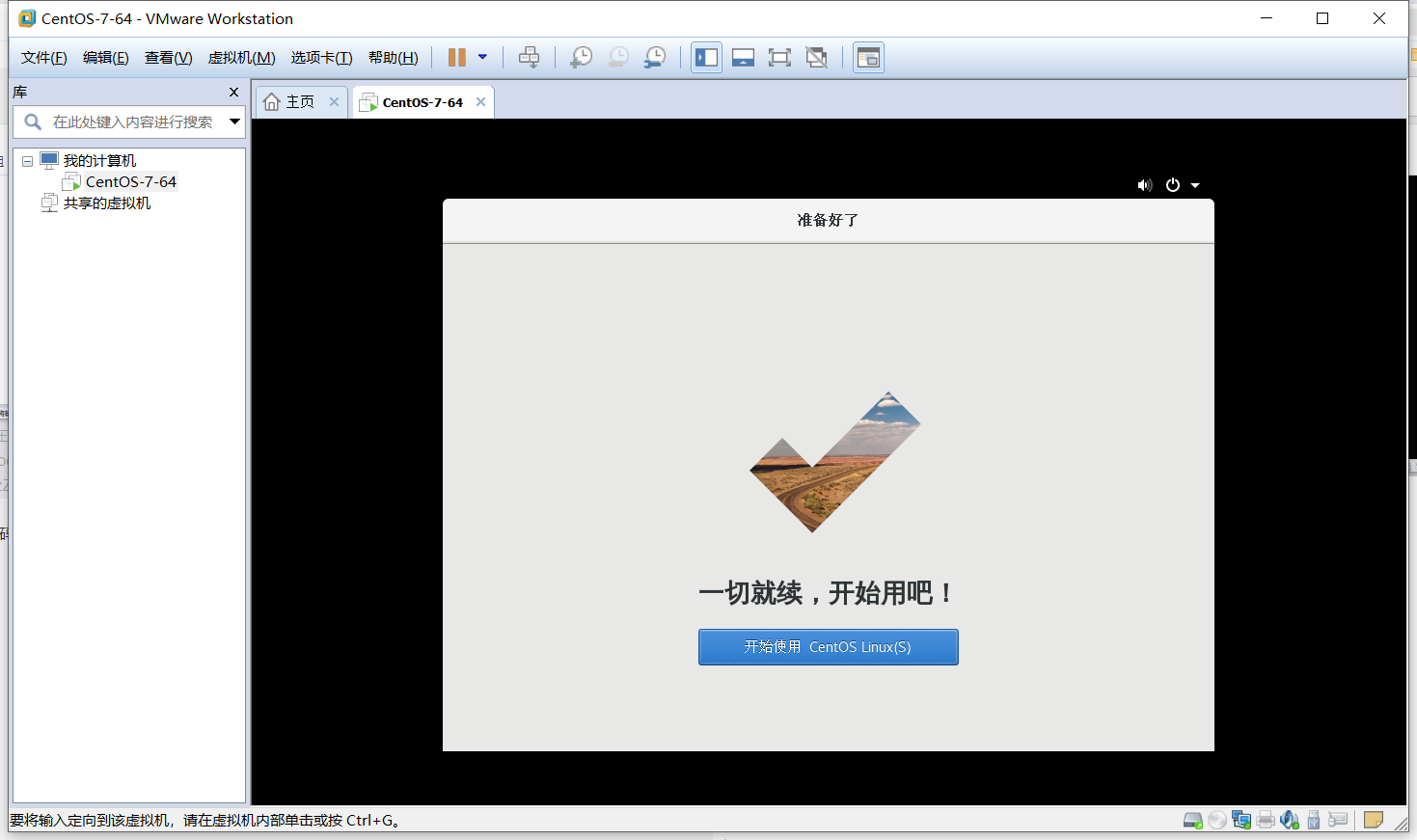
Task: Close the CentOS-7-64 tab
Action: (x=480, y=102)
